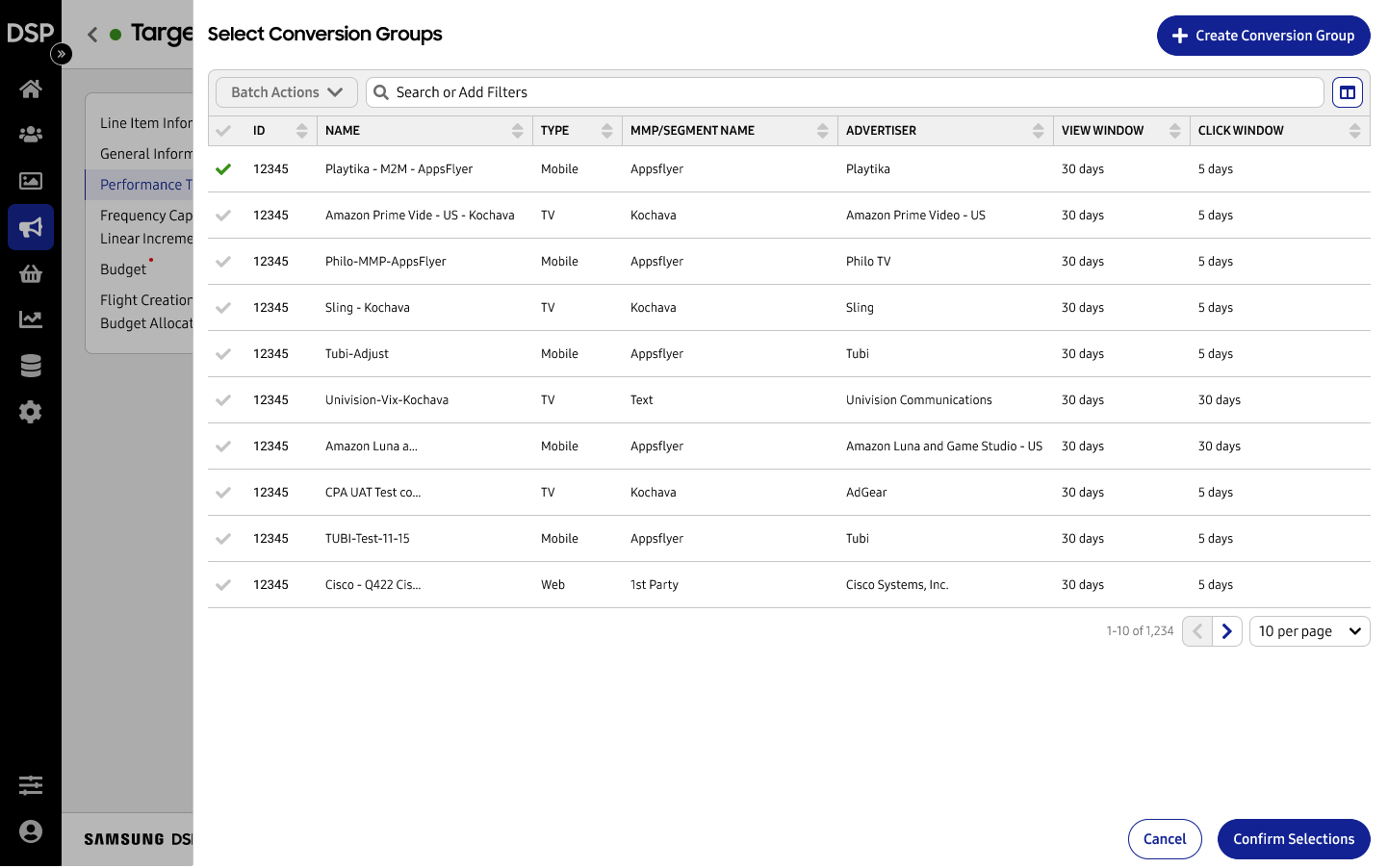
Task: Open Budget Allocation section
Action: pos(146,323)
